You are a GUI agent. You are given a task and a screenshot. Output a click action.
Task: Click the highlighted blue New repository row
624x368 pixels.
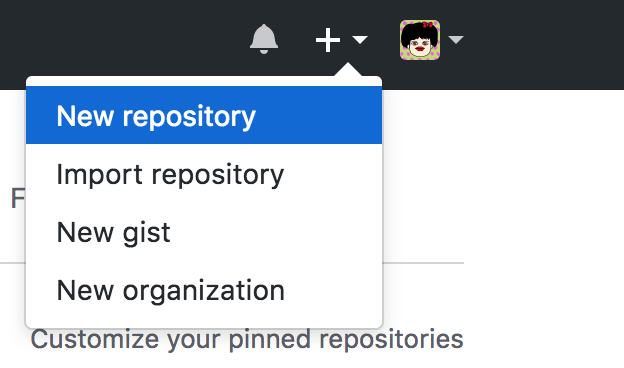click(204, 115)
